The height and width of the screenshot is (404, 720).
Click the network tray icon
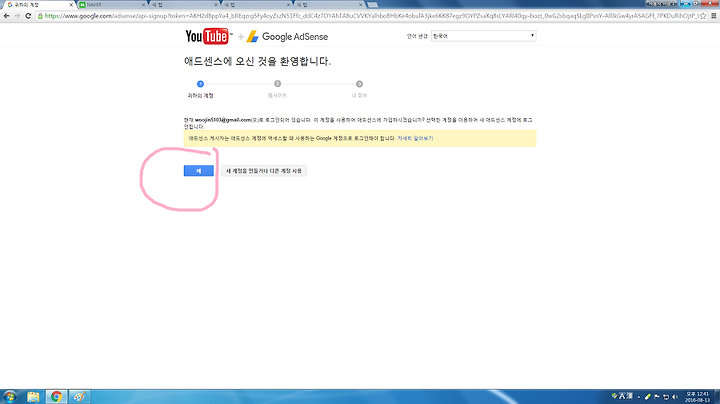(x=666, y=397)
